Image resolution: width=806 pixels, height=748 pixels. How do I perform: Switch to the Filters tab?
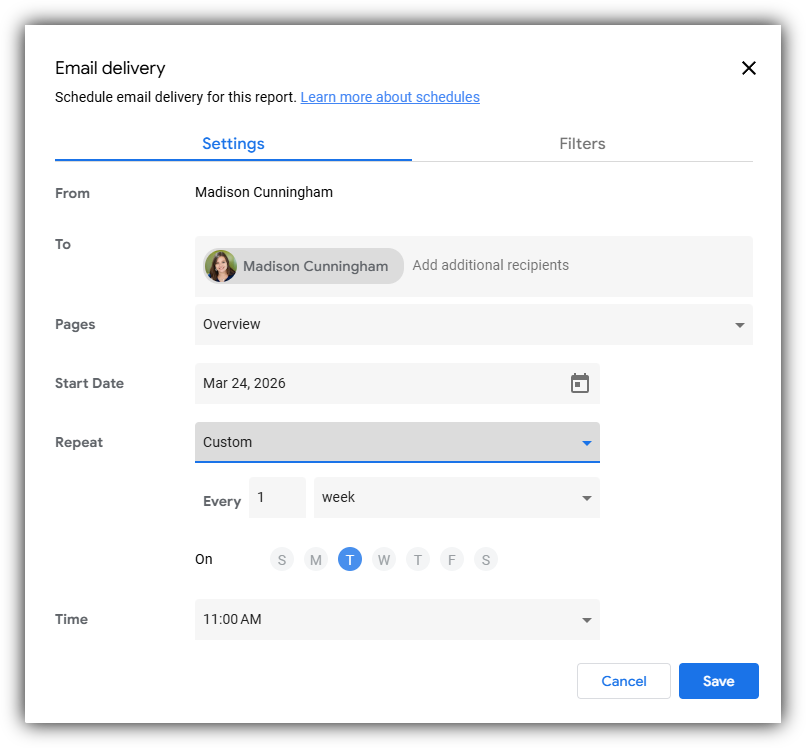point(582,143)
